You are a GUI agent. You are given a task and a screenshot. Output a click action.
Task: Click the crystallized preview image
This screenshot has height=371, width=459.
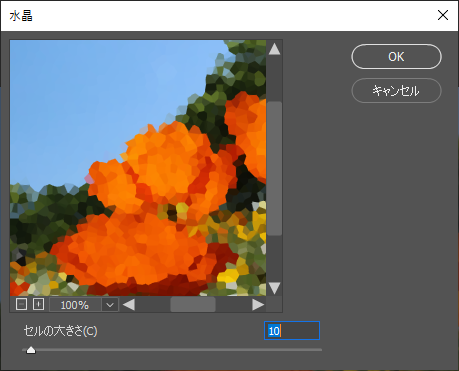click(138, 168)
